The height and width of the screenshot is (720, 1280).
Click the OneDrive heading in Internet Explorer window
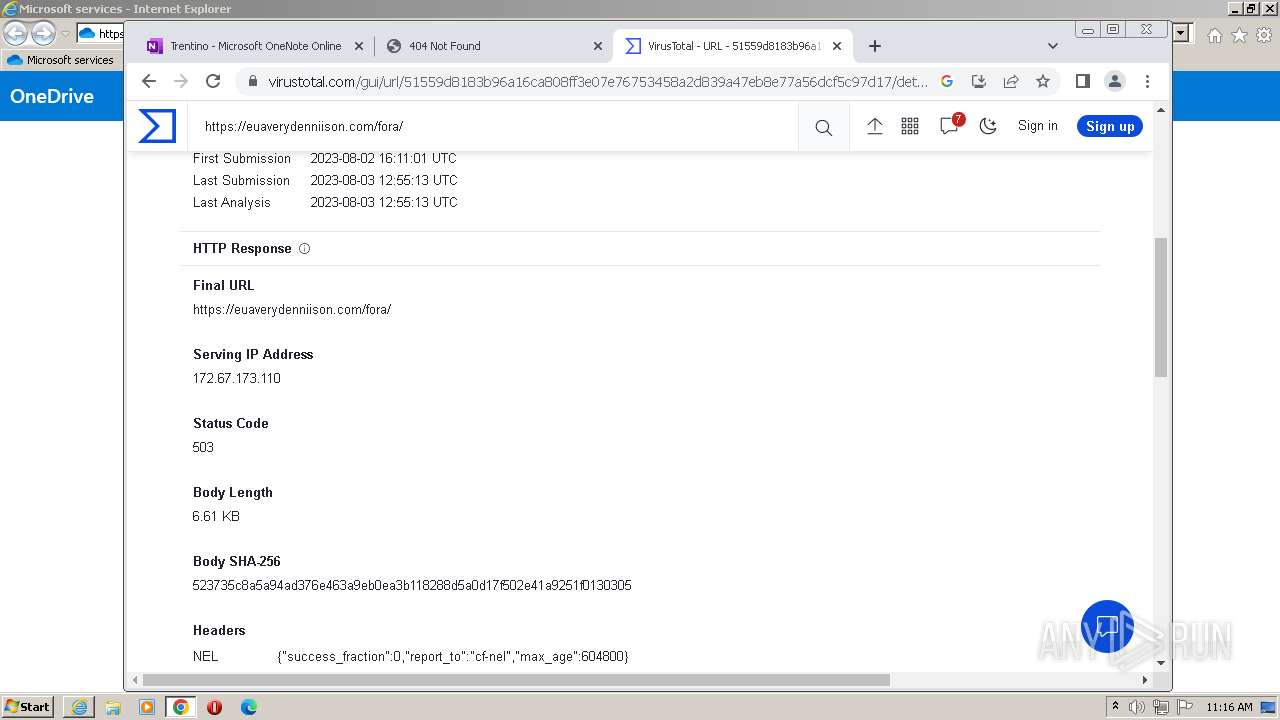click(x=52, y=96)
